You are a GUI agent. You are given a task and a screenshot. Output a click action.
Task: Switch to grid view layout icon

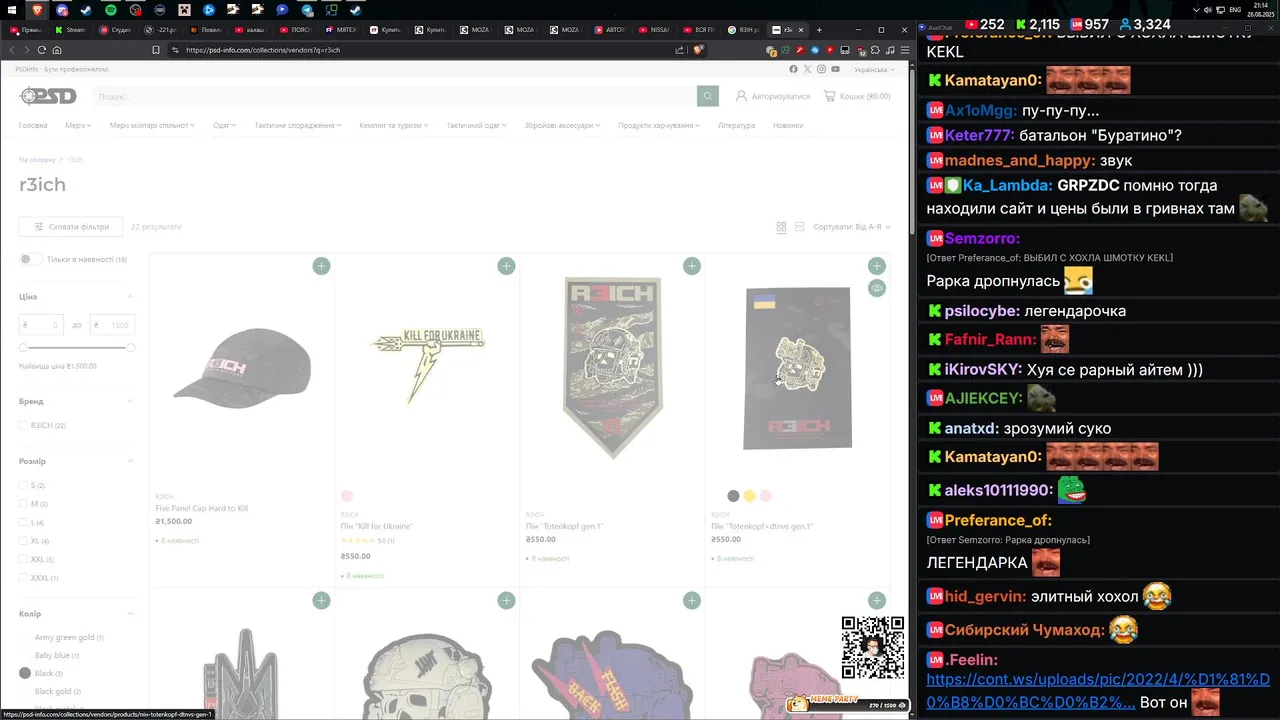(x=781, y=227)
